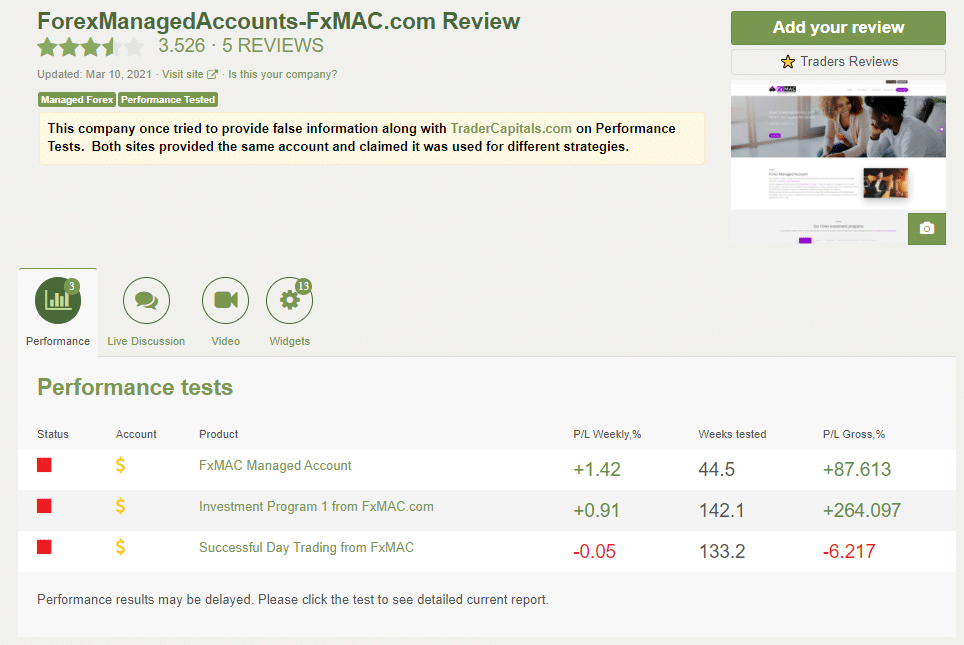Click the dollar icon on FxMAC Managed Account row
964x645 pixels.
(120, 465)
